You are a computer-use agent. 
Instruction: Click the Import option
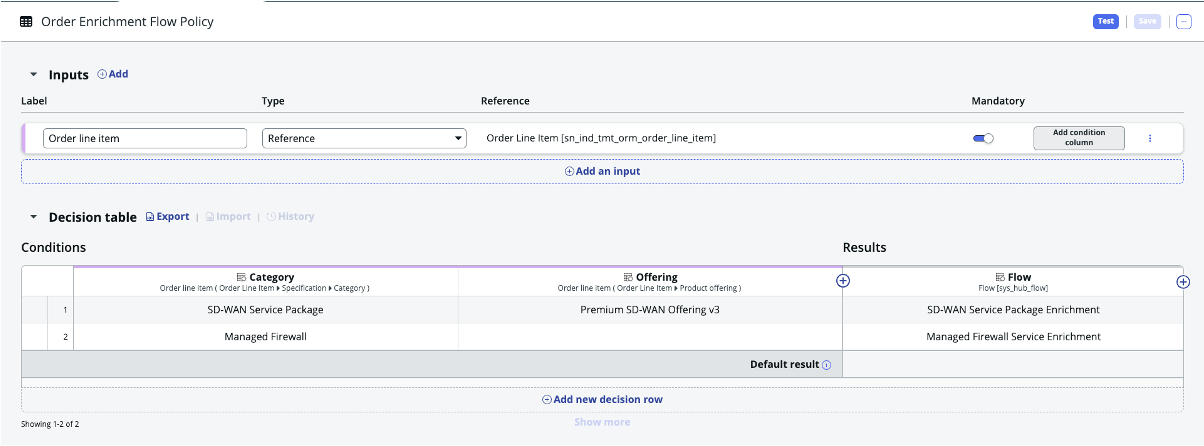[228, 216]
